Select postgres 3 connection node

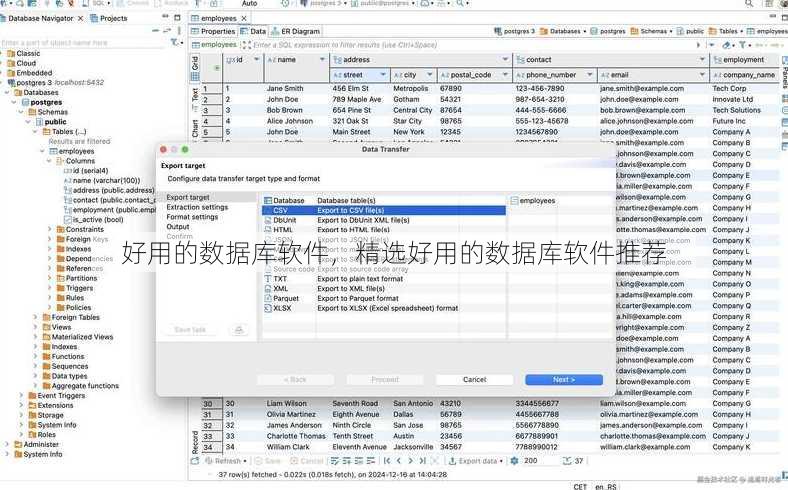point(55,82)
